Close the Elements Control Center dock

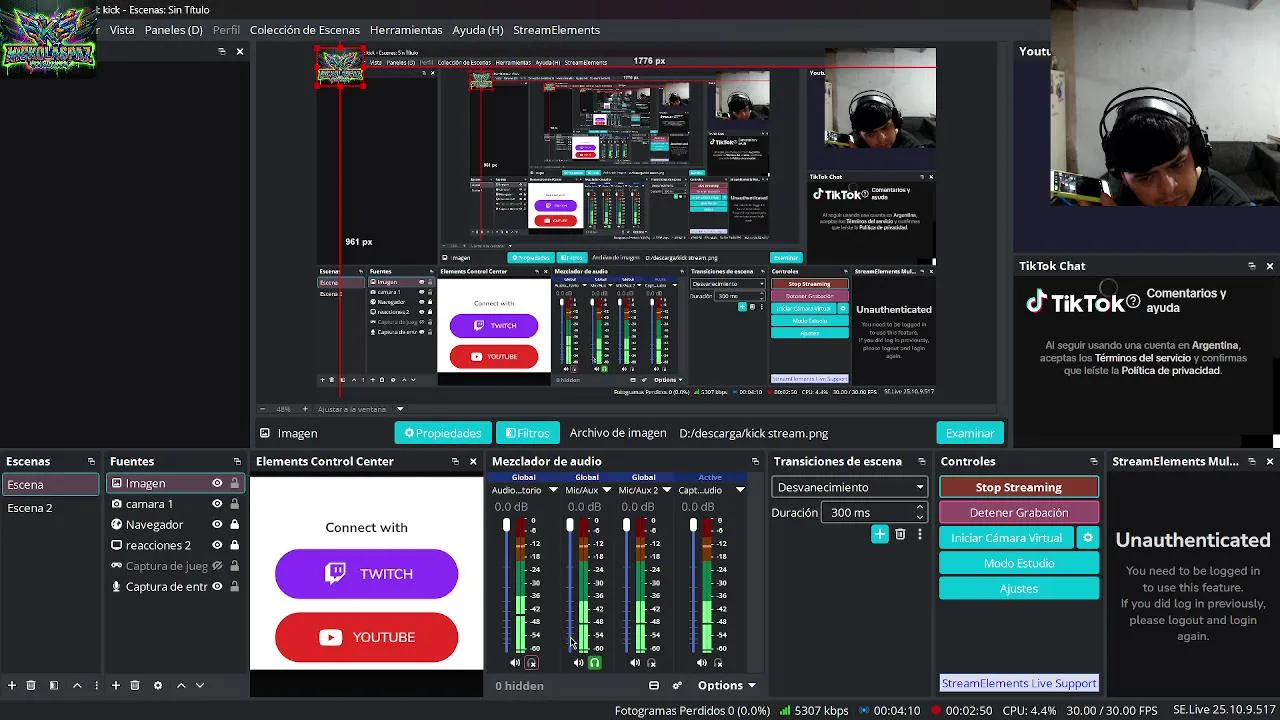click(x=473, y=462)
